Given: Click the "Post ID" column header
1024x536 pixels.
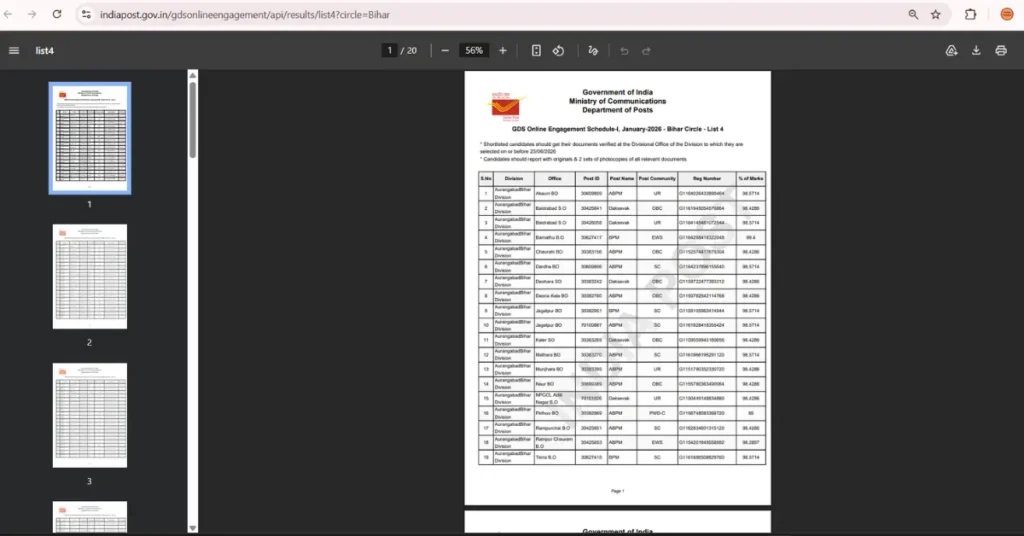Looking at the screenshot, I should tap(591, 178).
